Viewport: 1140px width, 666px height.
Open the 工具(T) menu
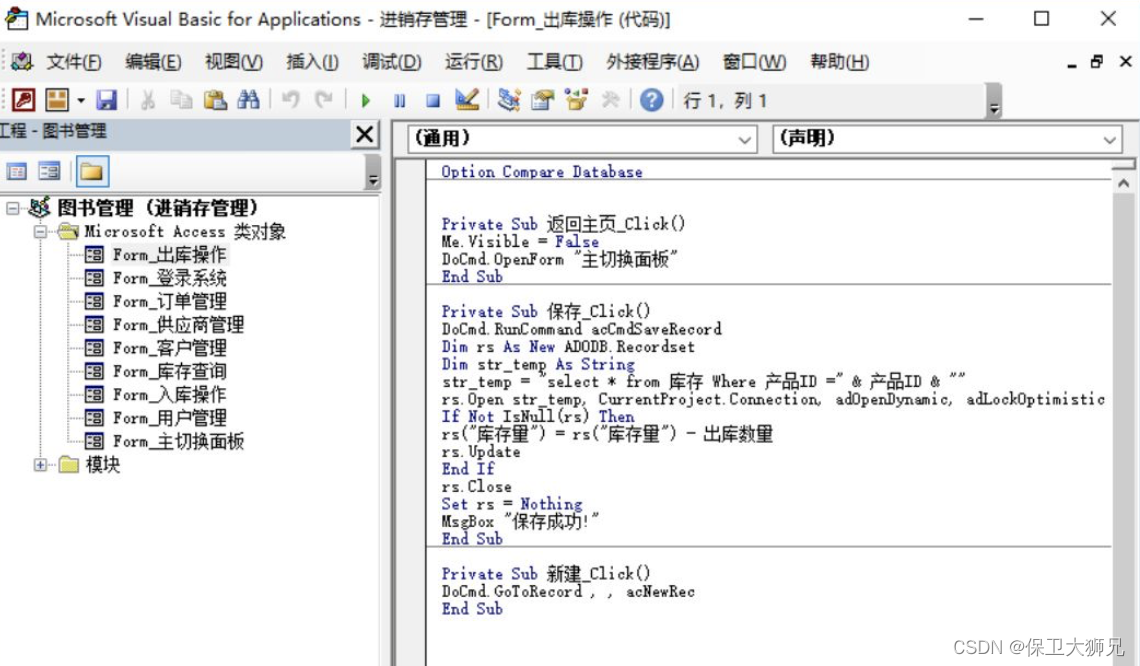coord(555,63)
